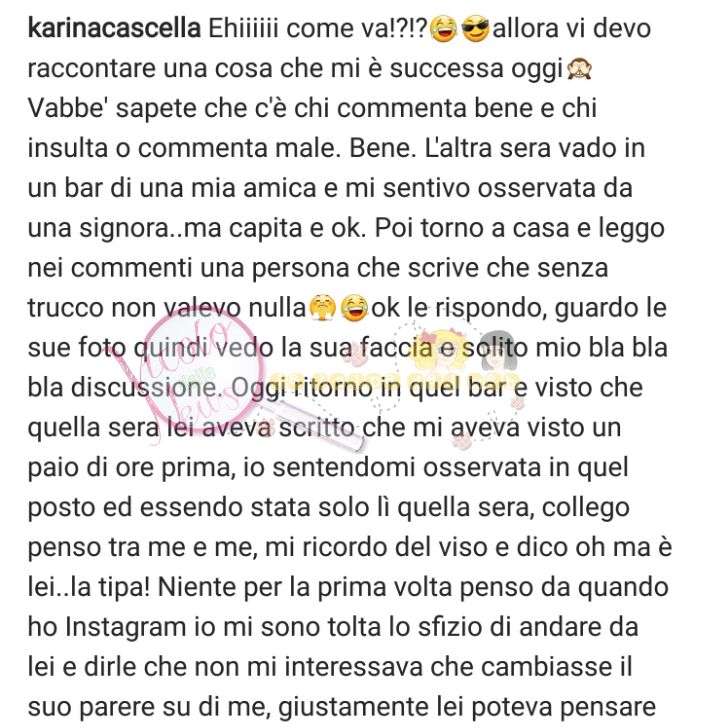Image resolution: width=701 pixels, height=727 pixels.
Task: Click the phrase 'trucco non valevo nulla'
Action: [167, 308]
